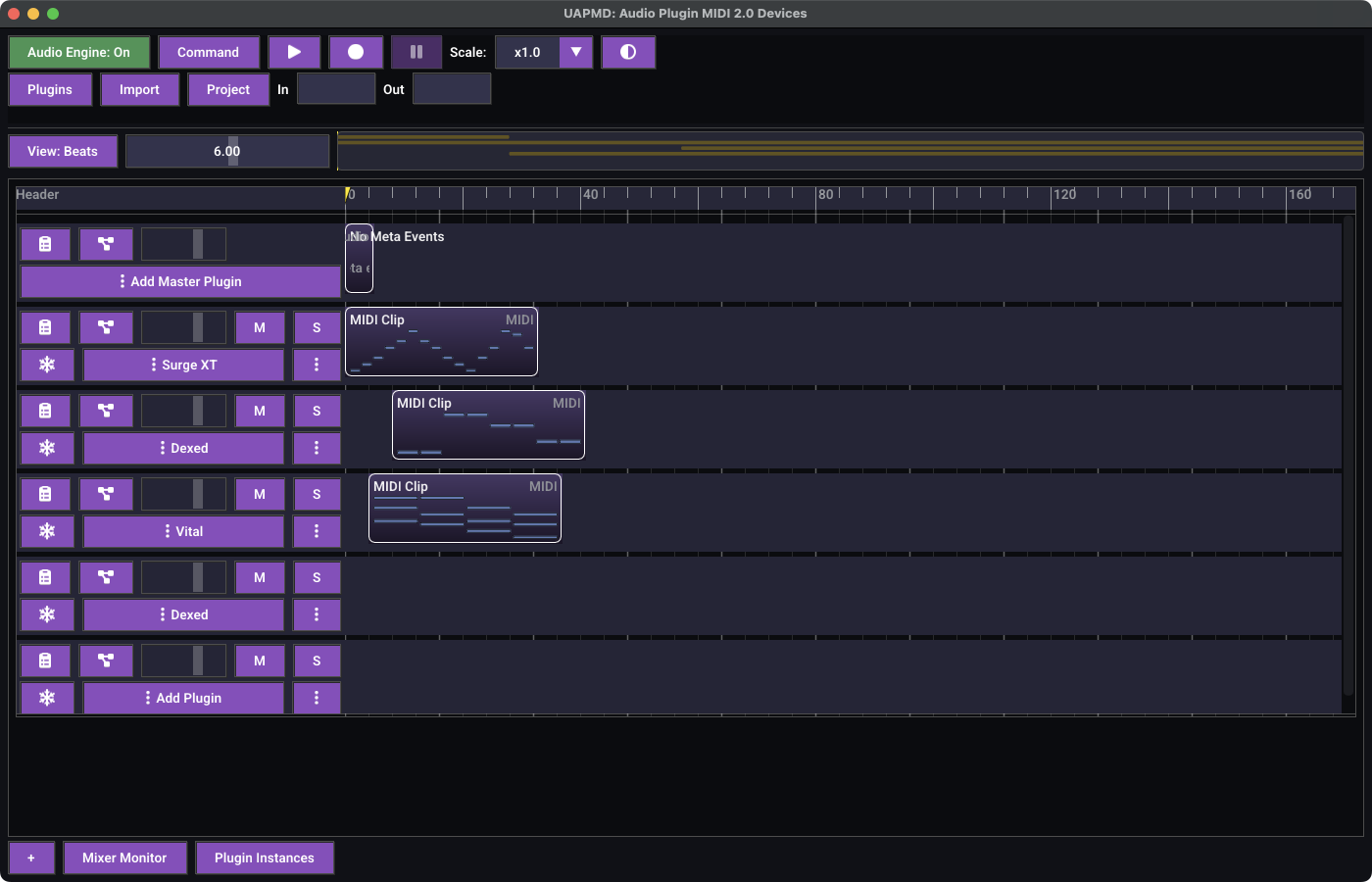Click the Surge XT track freeze snowflake icon

[47, 365]
